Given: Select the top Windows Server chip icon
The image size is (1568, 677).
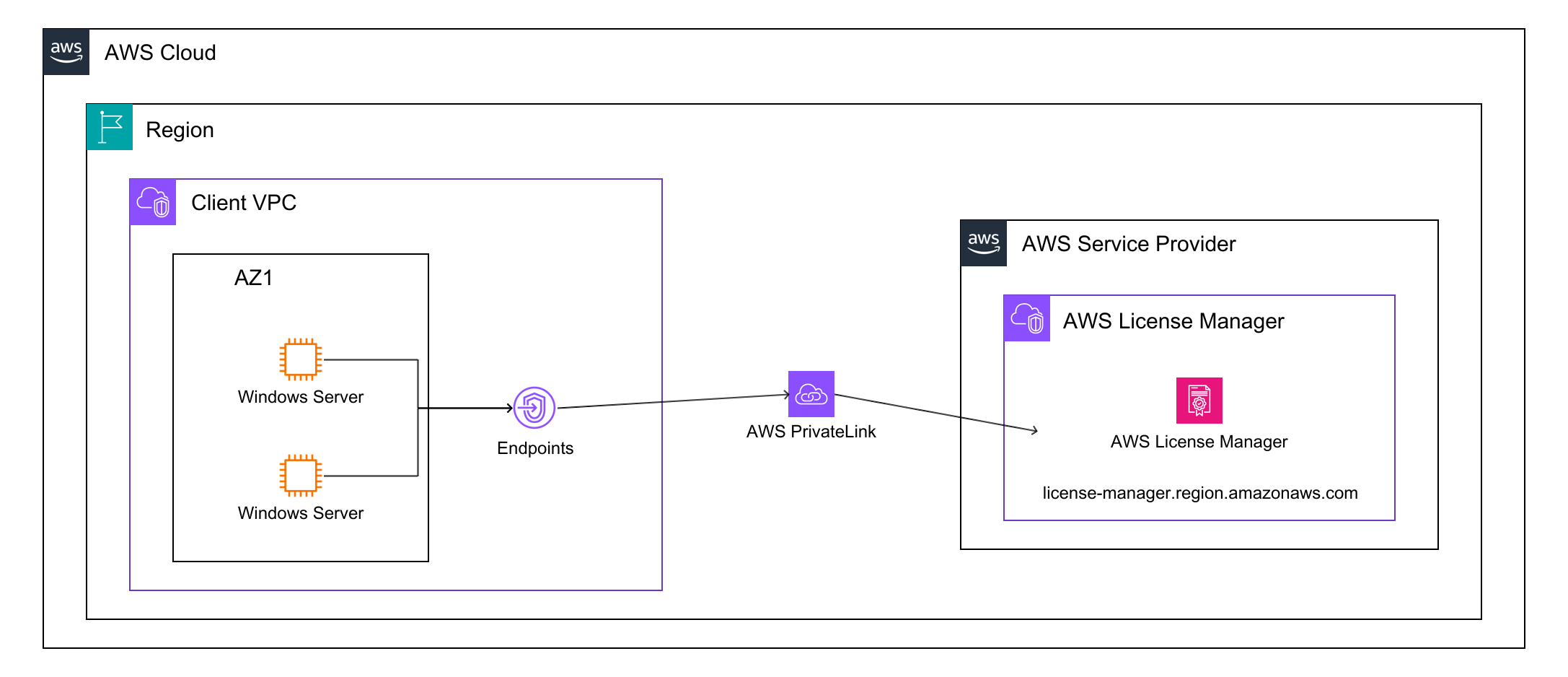Looking at the screenshot, I should tap(299, 359).
